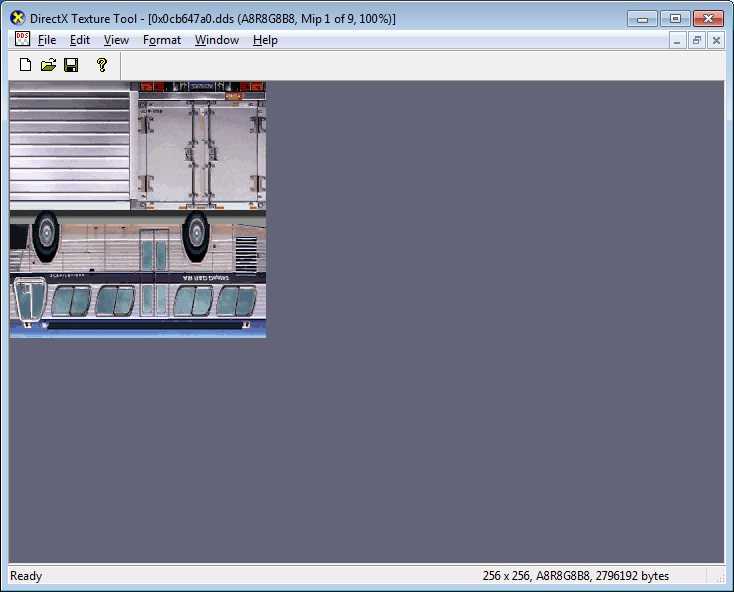Minimize the DirectX Texture Tool window
The height and width of the screenshot is (592, 734).
tap(642, 19)
